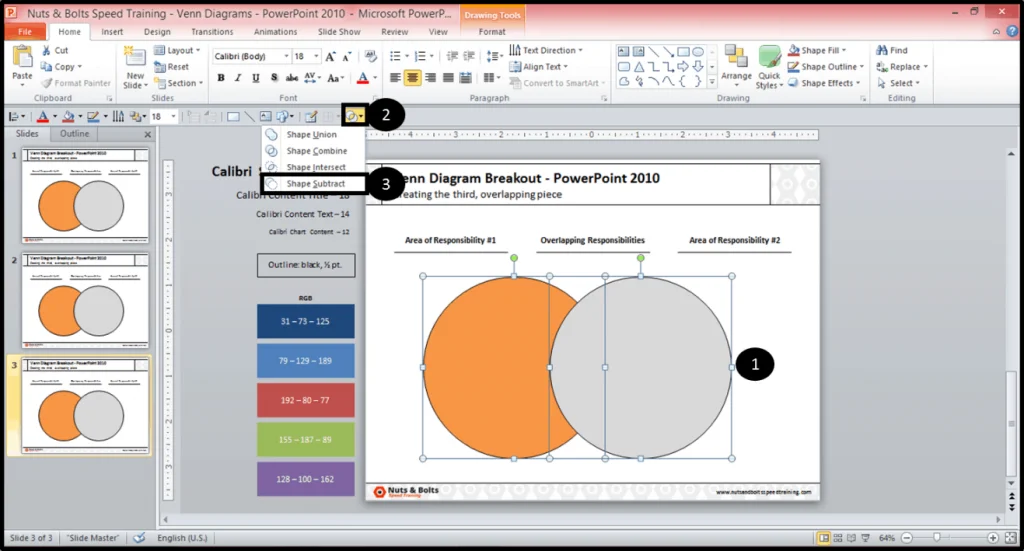Choose Shape Combine from menu
The width and height of the screenshot is (1024, 551).
(x=312, y=151)
